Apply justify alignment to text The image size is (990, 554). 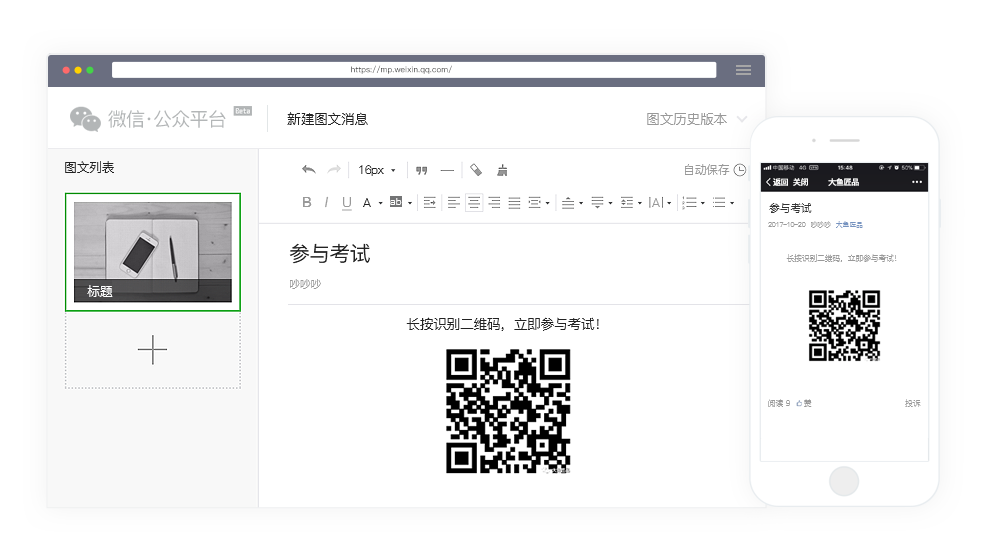point(514,202)
